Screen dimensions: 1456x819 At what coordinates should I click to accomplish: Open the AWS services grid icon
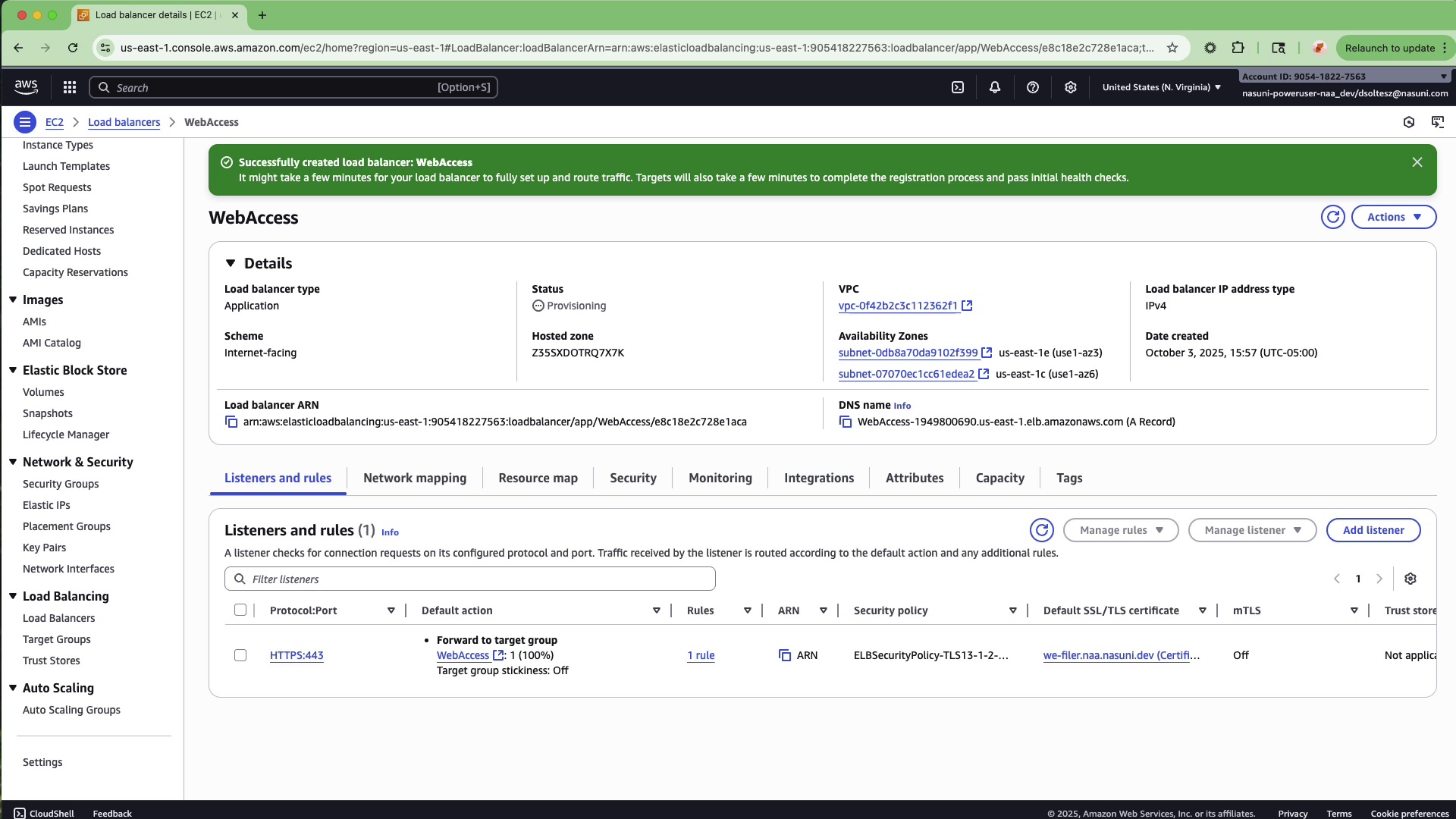(x=69, y=86)
